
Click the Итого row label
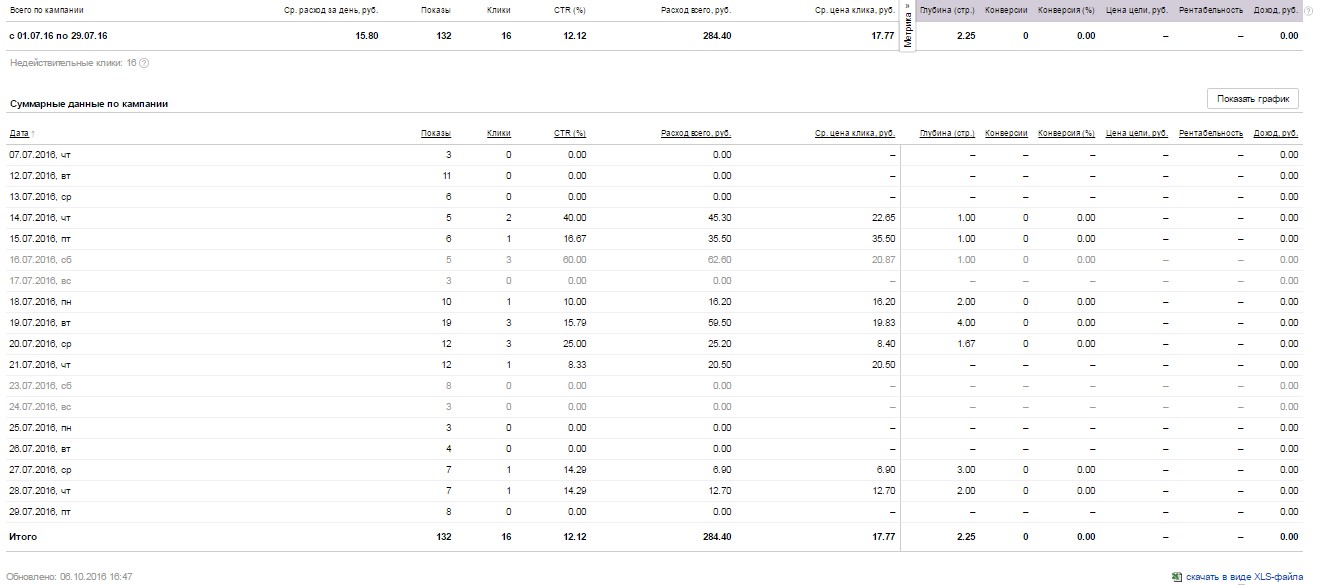point(23,537)
